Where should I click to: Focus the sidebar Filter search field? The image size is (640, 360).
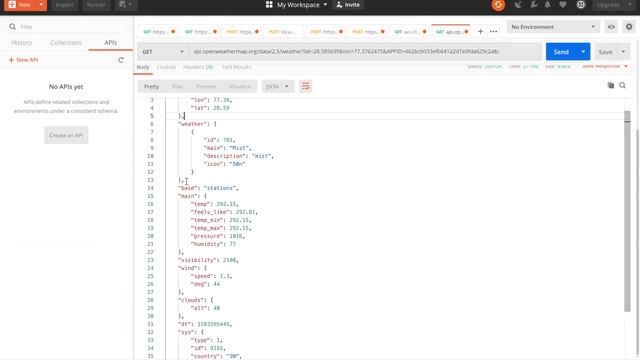67,27
